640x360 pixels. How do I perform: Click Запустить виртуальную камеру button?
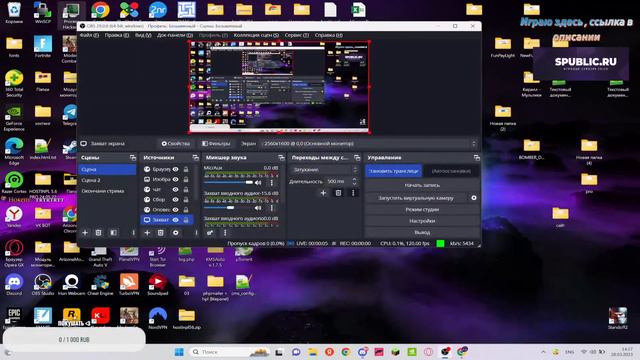[416, 198]
